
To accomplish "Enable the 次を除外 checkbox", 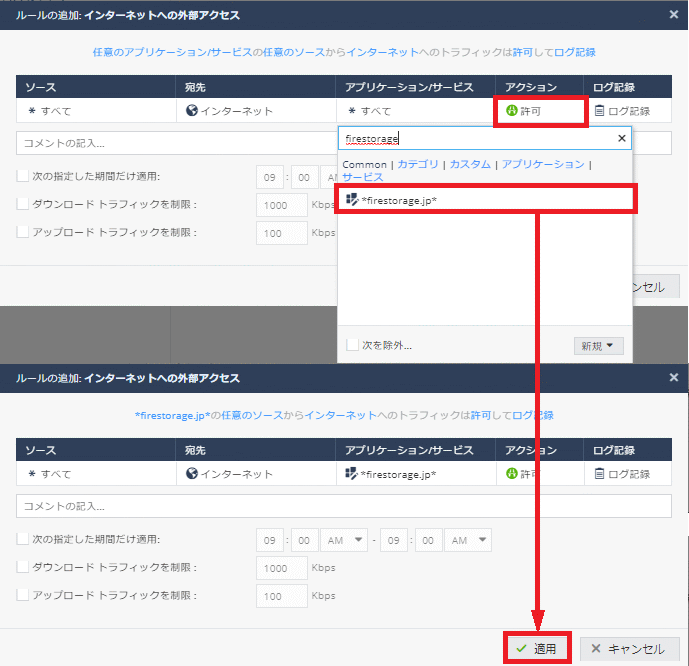I will click(352, 345).
